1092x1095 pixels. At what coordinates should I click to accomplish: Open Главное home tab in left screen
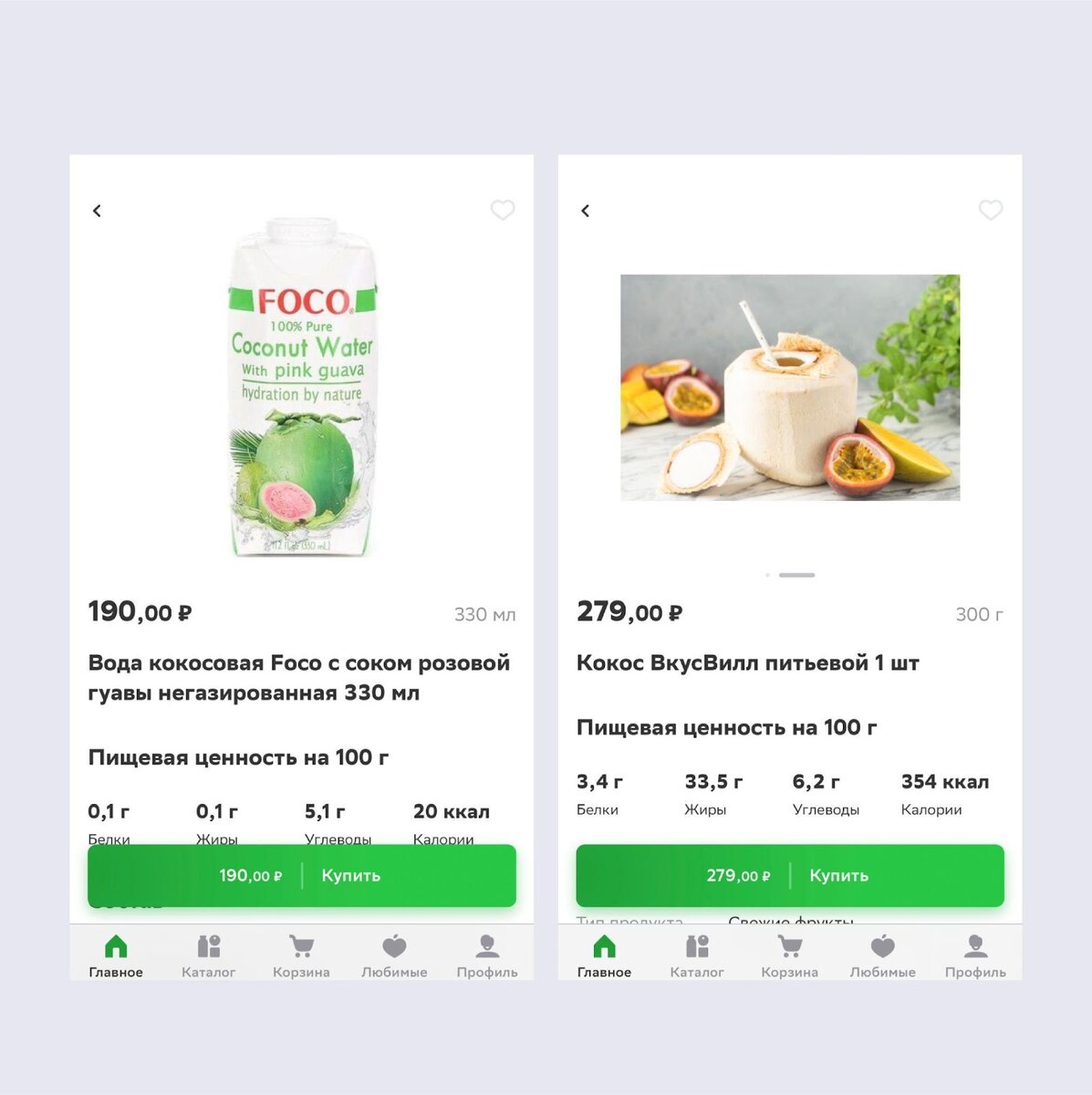click(116, 955)
